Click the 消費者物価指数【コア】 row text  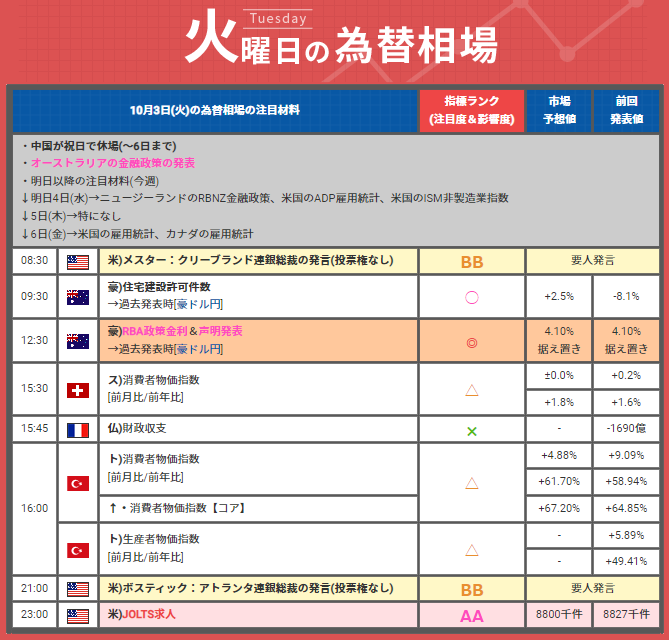[x=178, y=508]
